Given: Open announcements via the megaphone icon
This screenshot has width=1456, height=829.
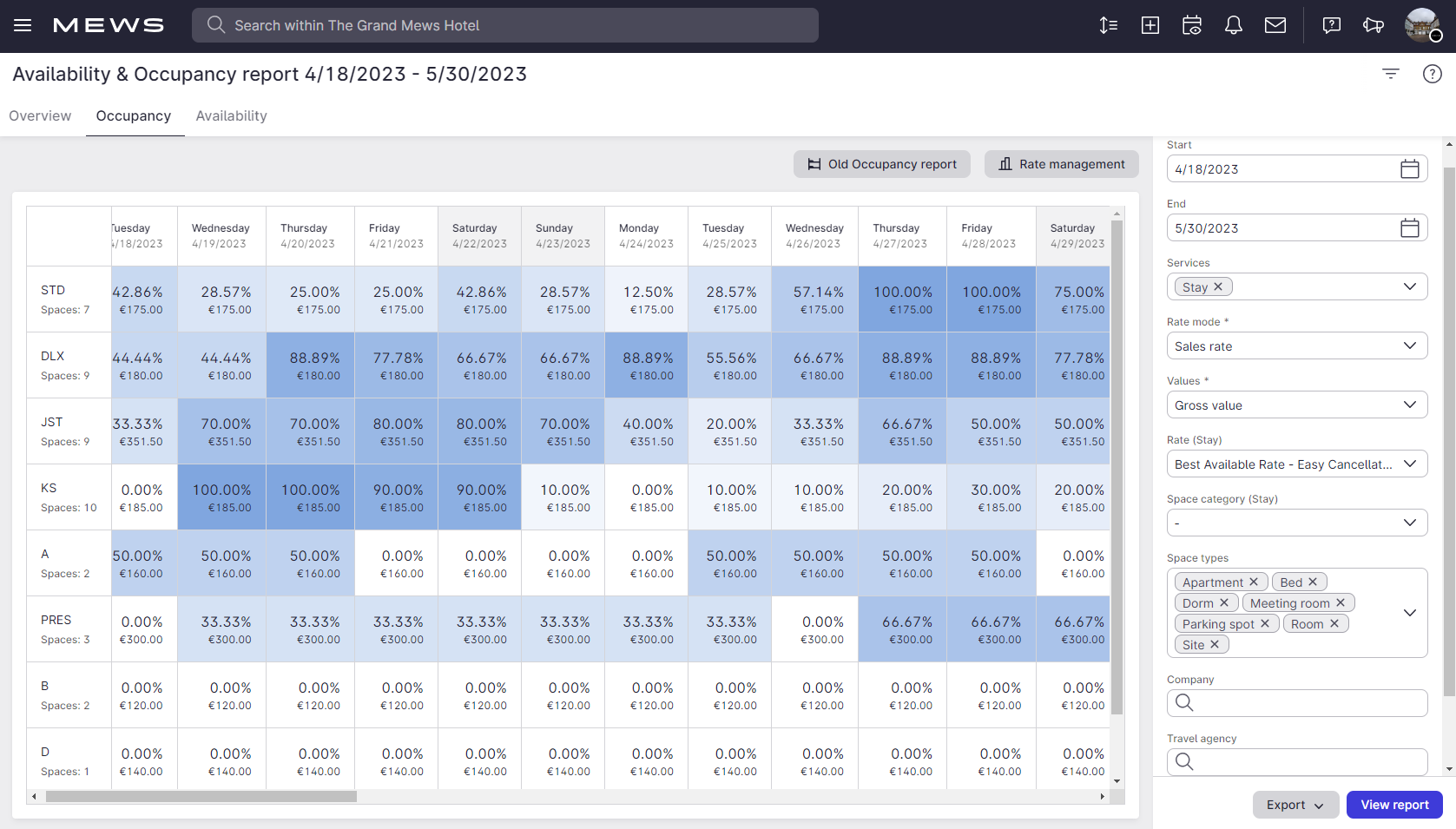Looking at the screenshot, I should click(1373, 25).
